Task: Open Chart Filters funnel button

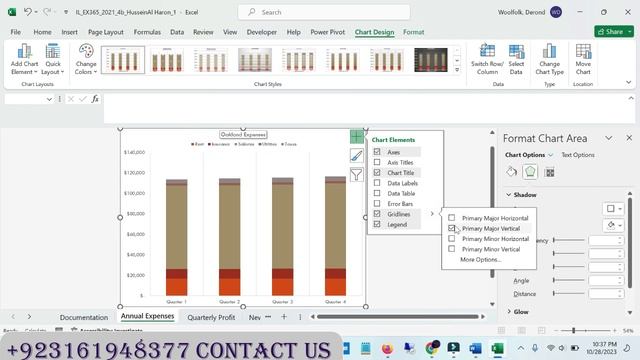Action: click(x=357, y=175)
